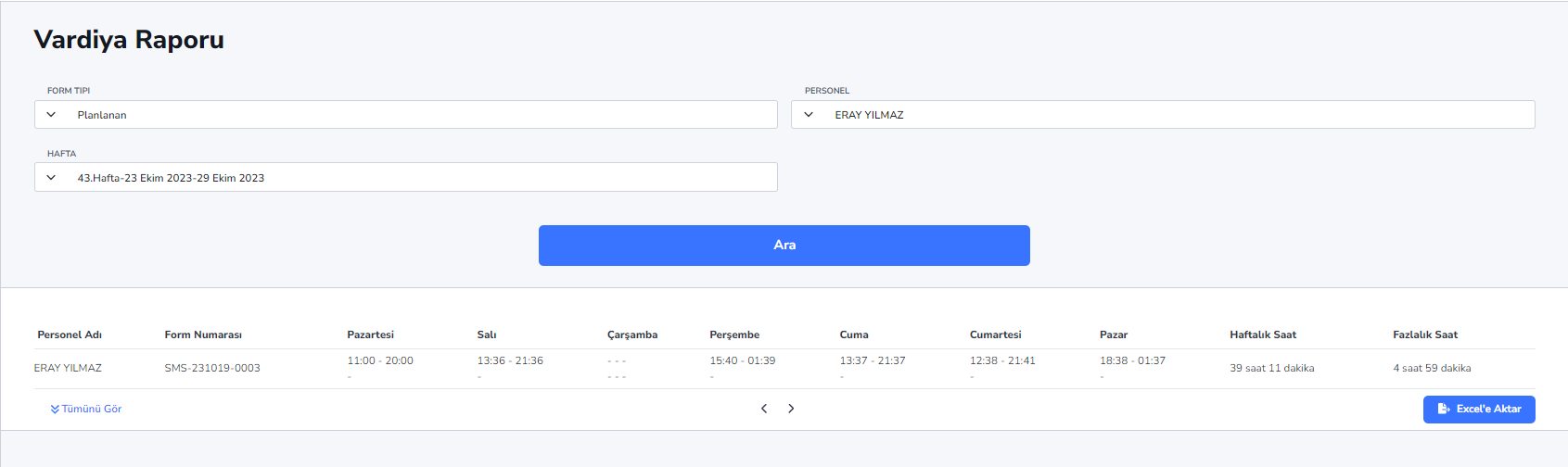Select the Planlanan form type field
This screenshot has height=467, width=1568.
coord(406,115)
